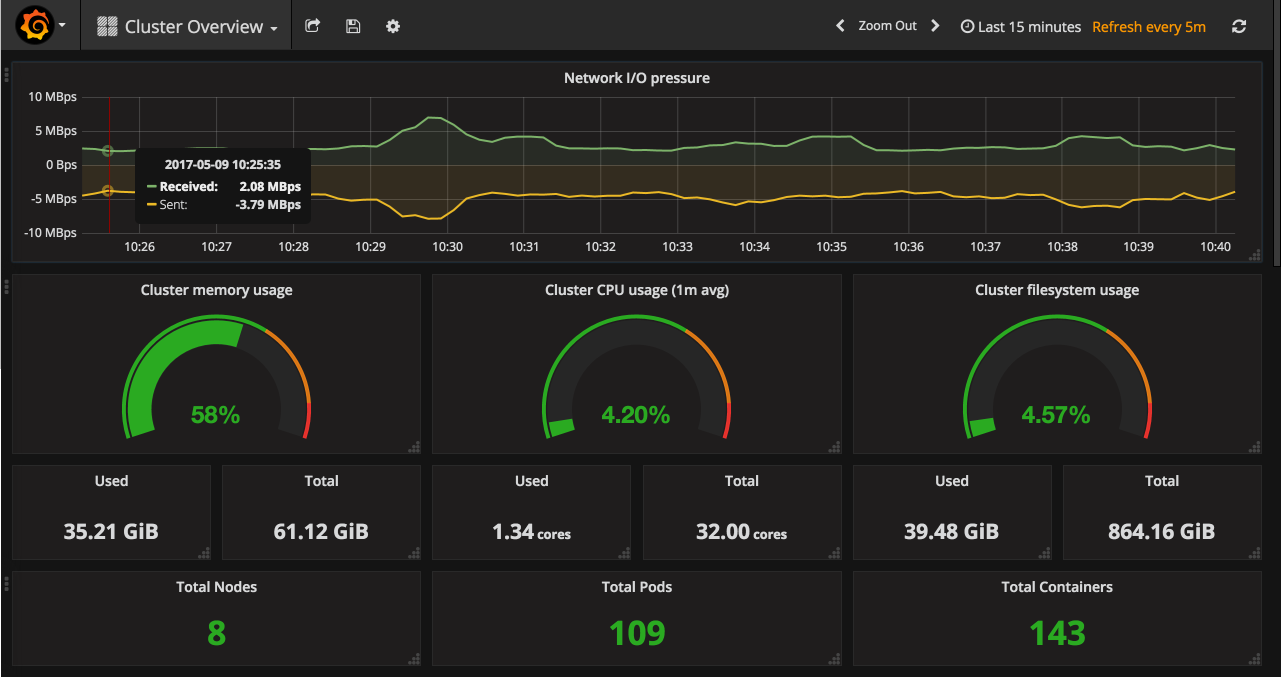Click resize grip of the 39.48 GiB panel
Image resolution: width=1281 pixels, height=677 pixels.
[1045, 552]
